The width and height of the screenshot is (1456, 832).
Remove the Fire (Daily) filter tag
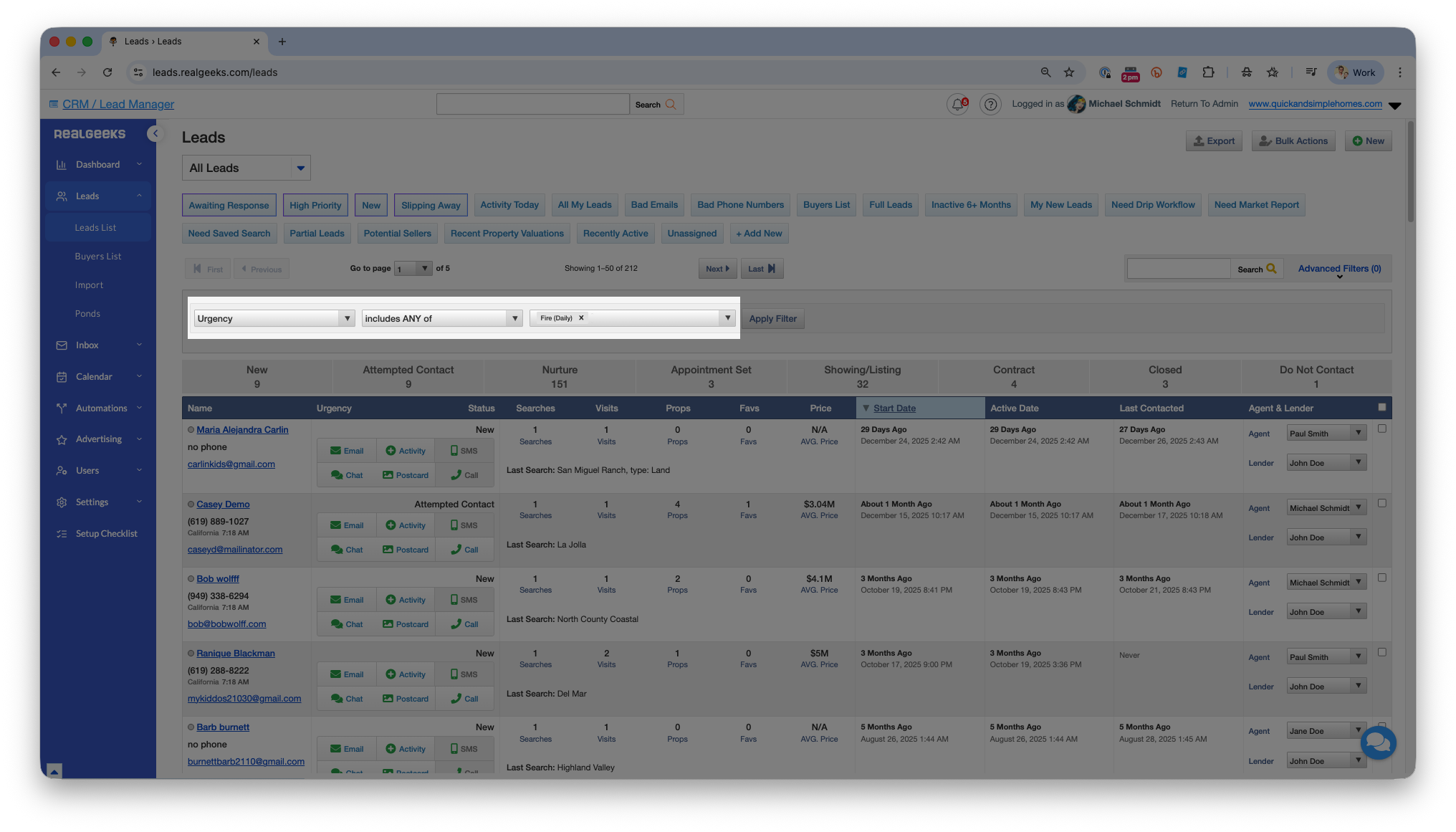581,318
